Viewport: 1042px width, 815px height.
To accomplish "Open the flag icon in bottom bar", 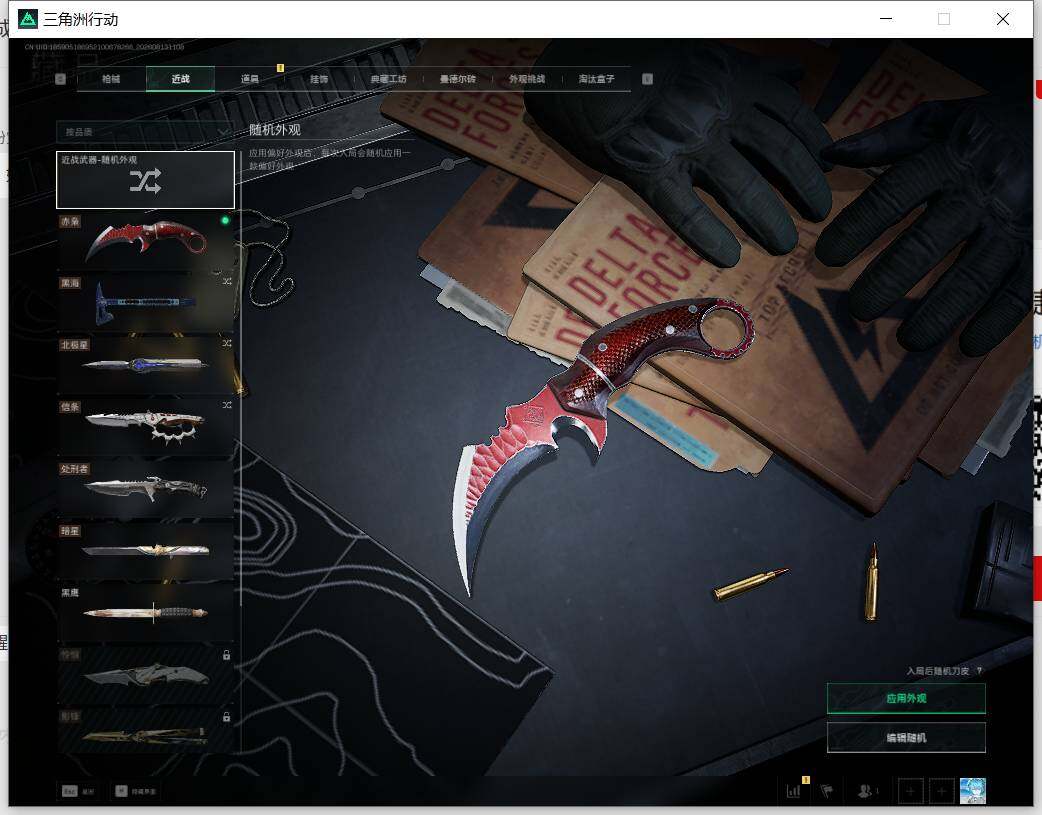I will click(x=827, y=791).
